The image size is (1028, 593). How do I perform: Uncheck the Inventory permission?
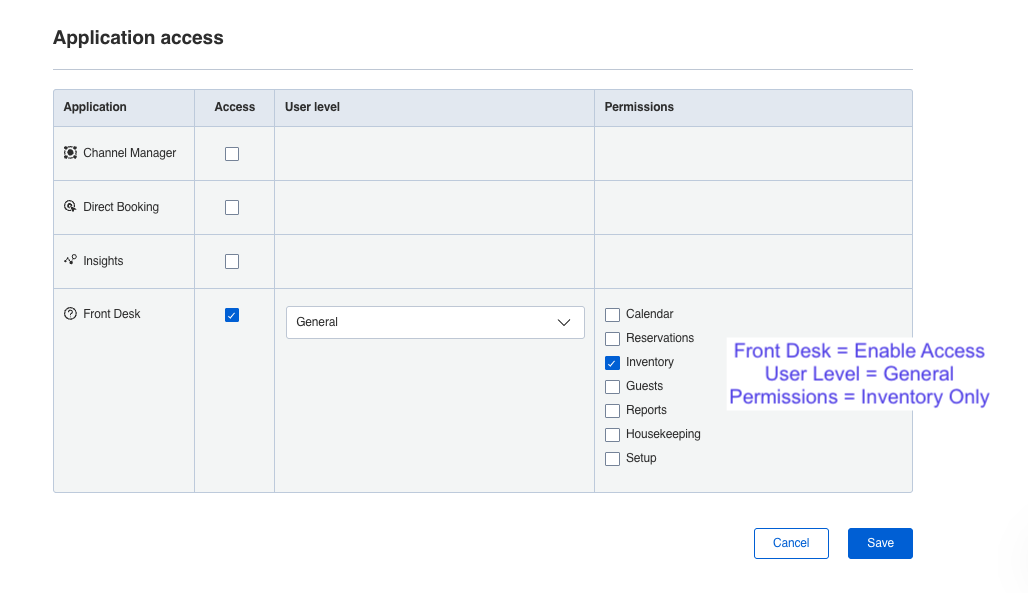coord(613,363)
